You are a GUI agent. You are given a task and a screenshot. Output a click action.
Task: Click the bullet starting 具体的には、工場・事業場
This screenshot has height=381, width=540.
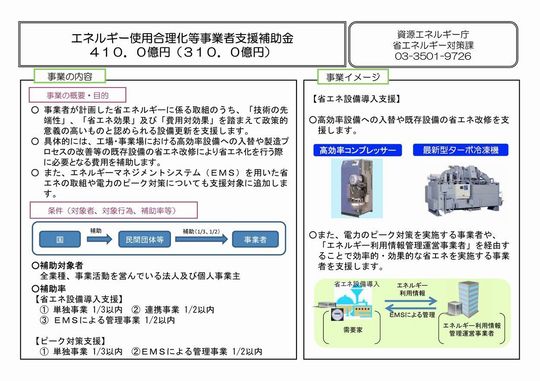pos(160,152)
